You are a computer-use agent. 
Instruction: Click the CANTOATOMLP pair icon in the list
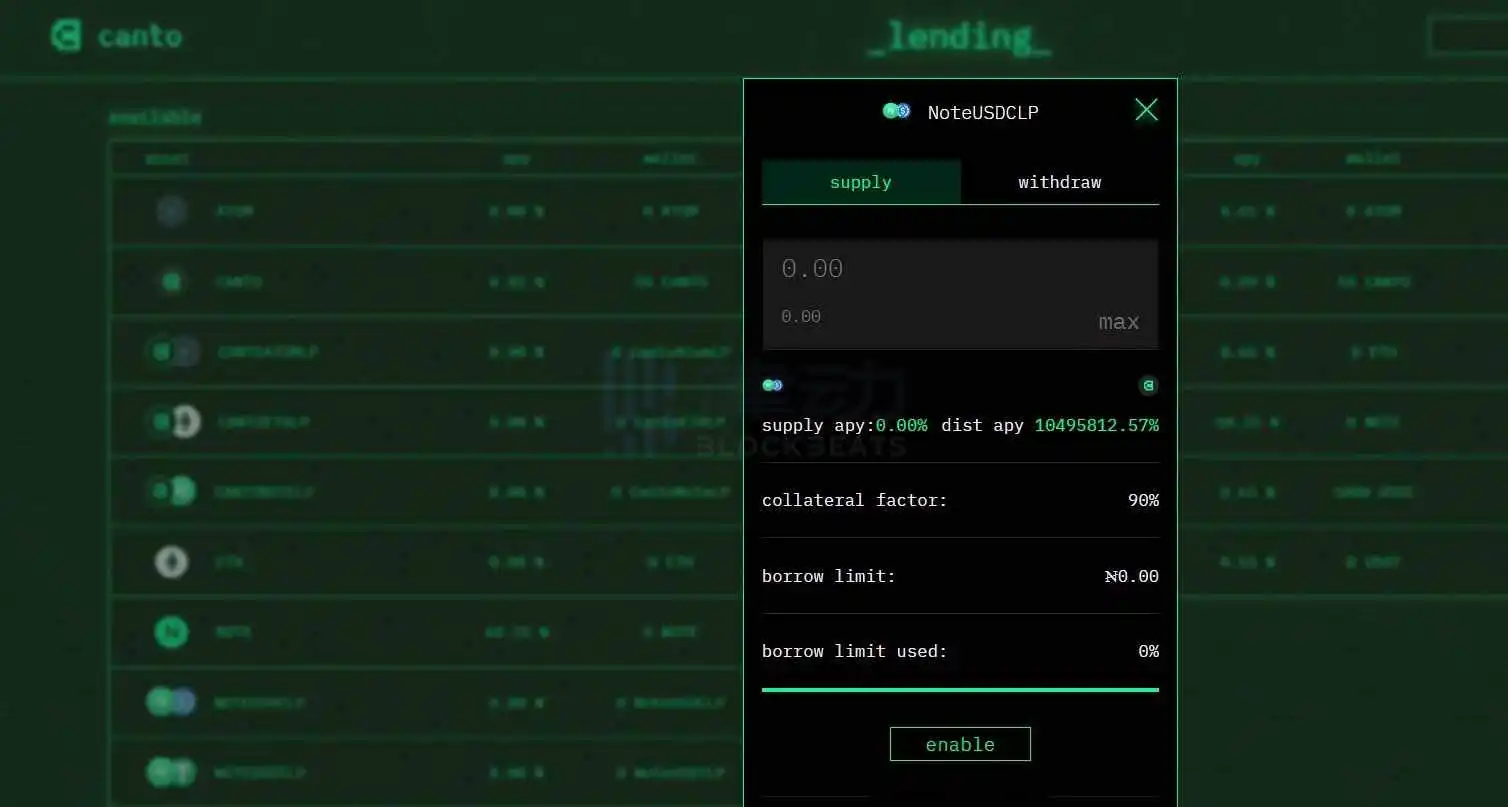click(x=173, y=351)
